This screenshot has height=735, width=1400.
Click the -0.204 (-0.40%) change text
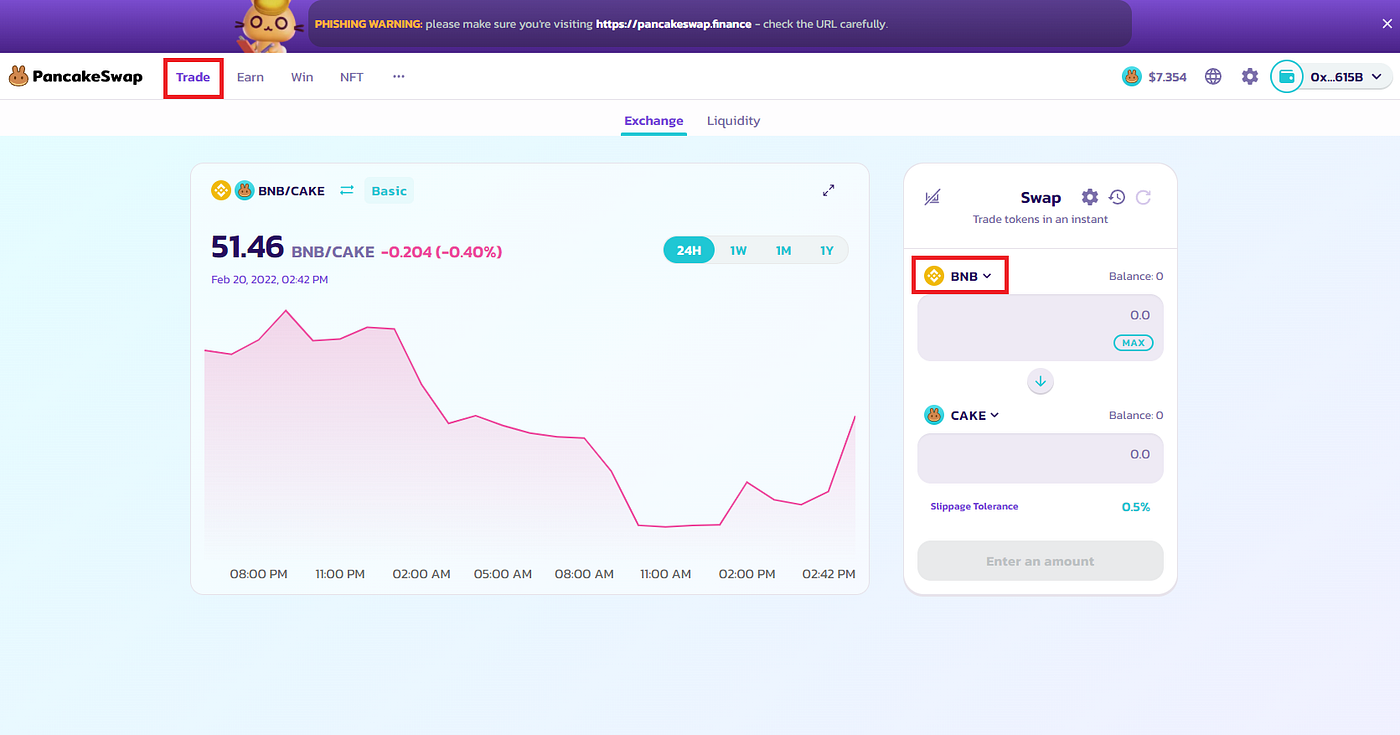click(441, 252)
